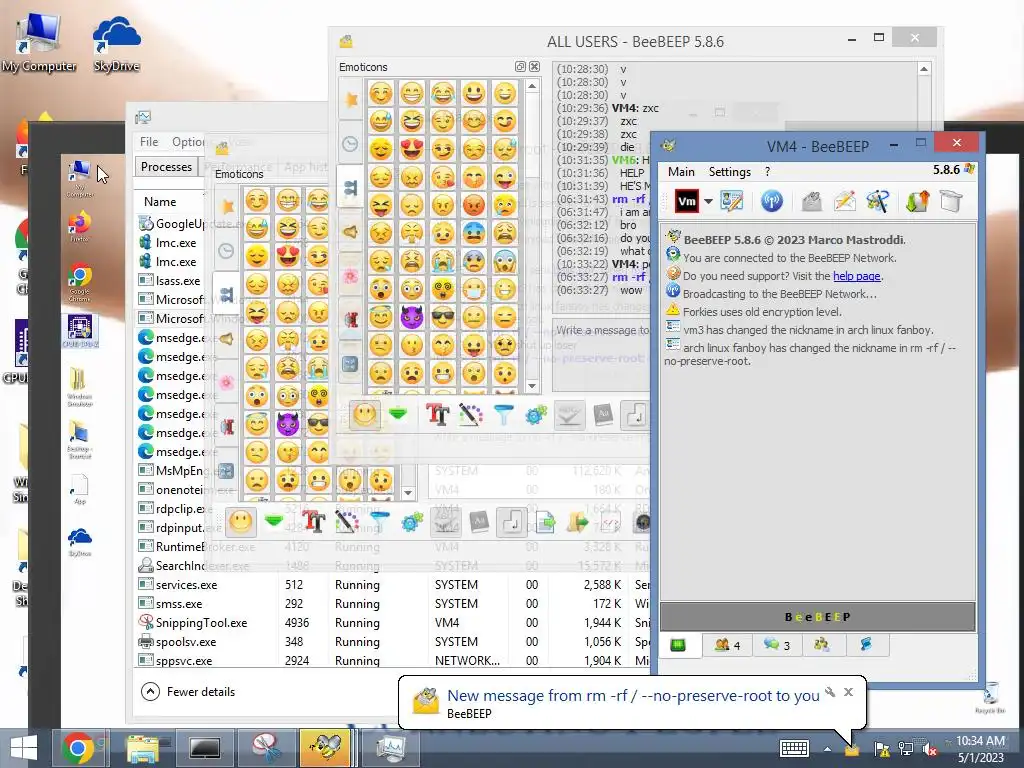Click the Write a message input field
This screenshot has width=1024, height=768.
tap(601, 355)
